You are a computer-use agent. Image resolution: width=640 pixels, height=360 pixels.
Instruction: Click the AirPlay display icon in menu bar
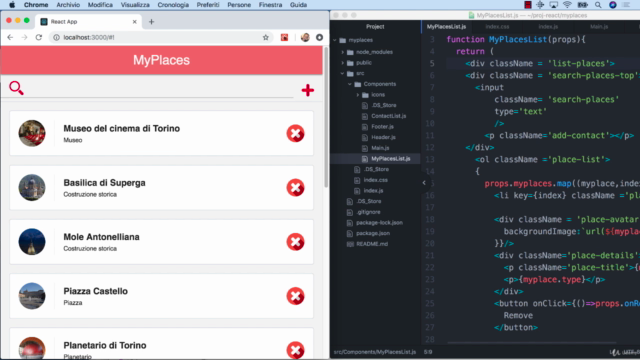pos(553,5)
